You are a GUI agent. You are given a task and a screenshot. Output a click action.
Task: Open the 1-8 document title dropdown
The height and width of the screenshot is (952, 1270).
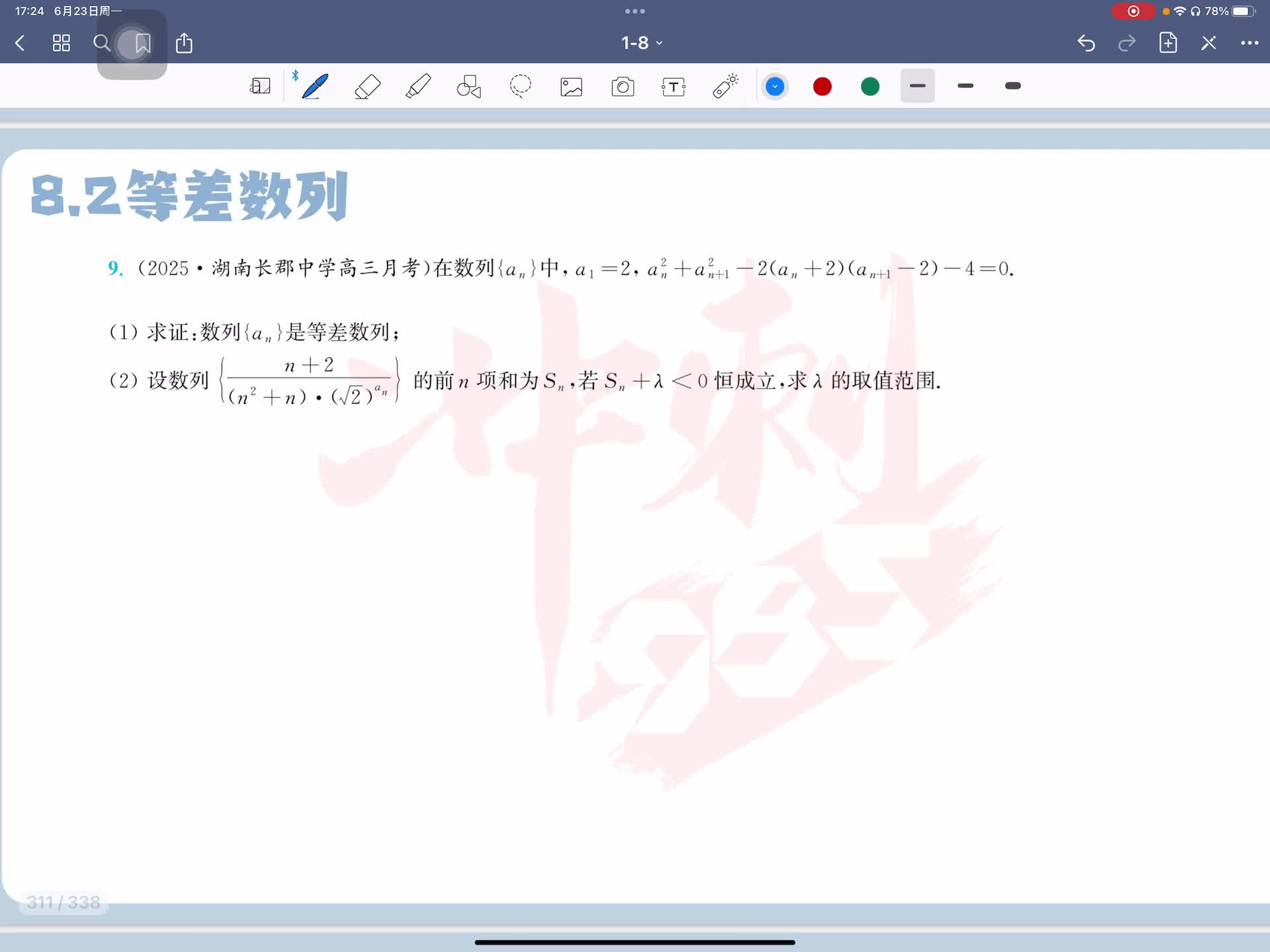641,43
